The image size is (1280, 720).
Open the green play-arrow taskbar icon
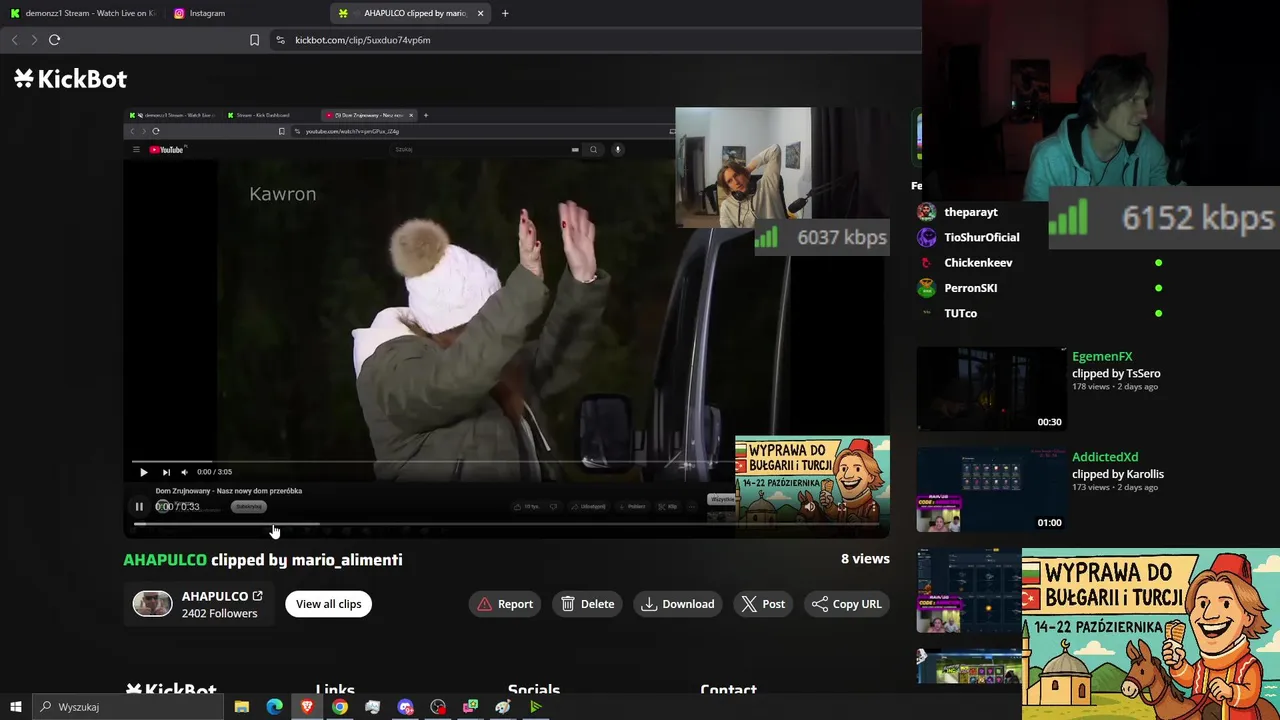click(x=536, y=707)
